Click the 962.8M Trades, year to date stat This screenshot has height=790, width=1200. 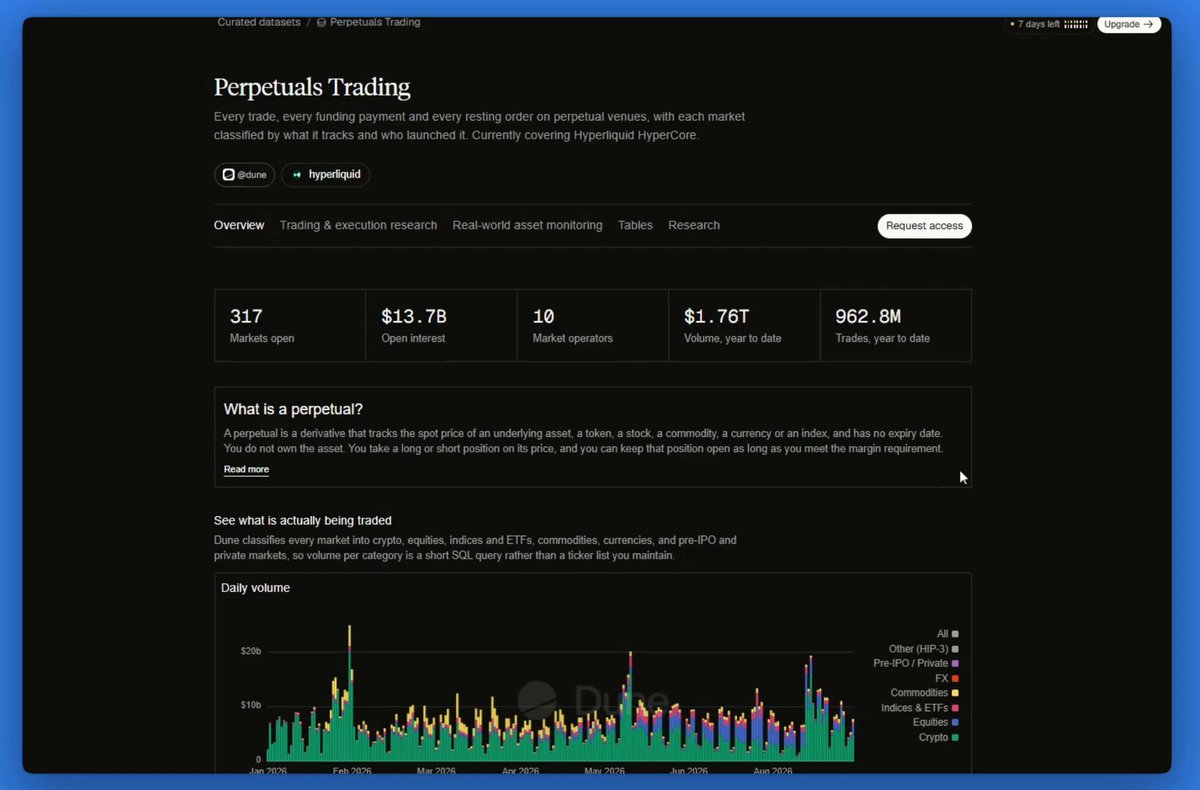pos(896,325)
